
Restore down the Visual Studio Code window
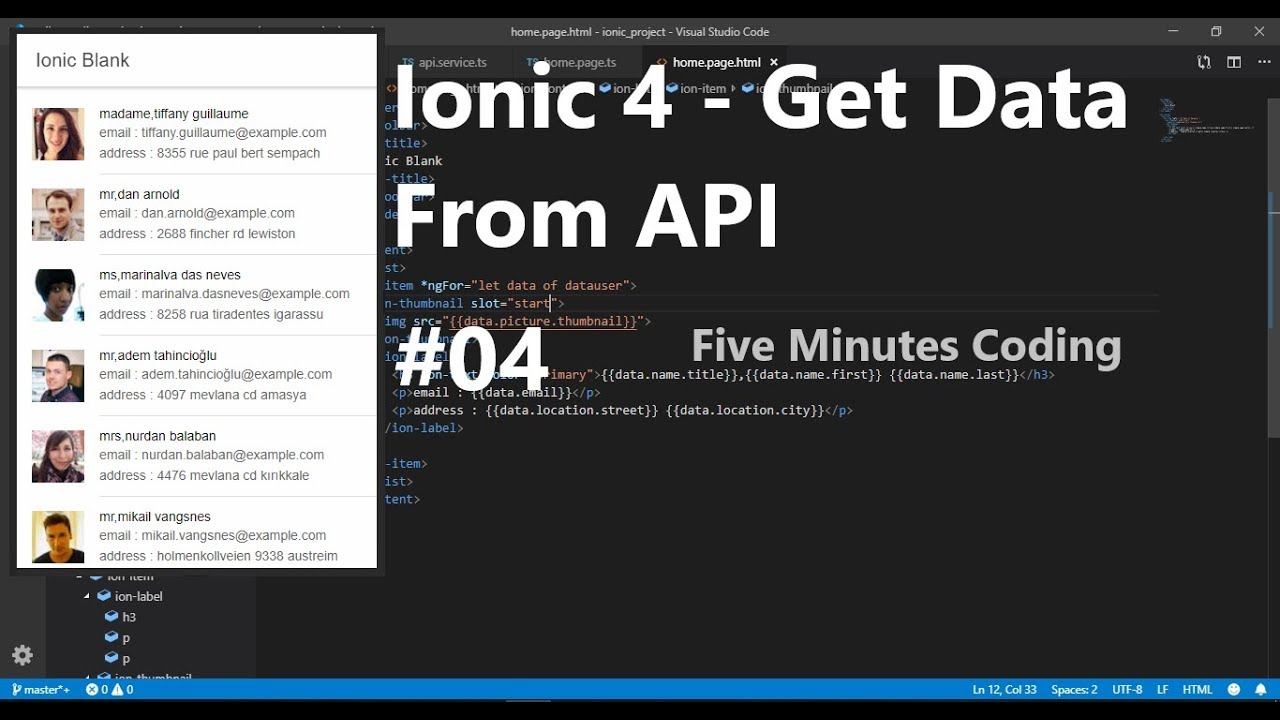click(x=1216, y=31)
